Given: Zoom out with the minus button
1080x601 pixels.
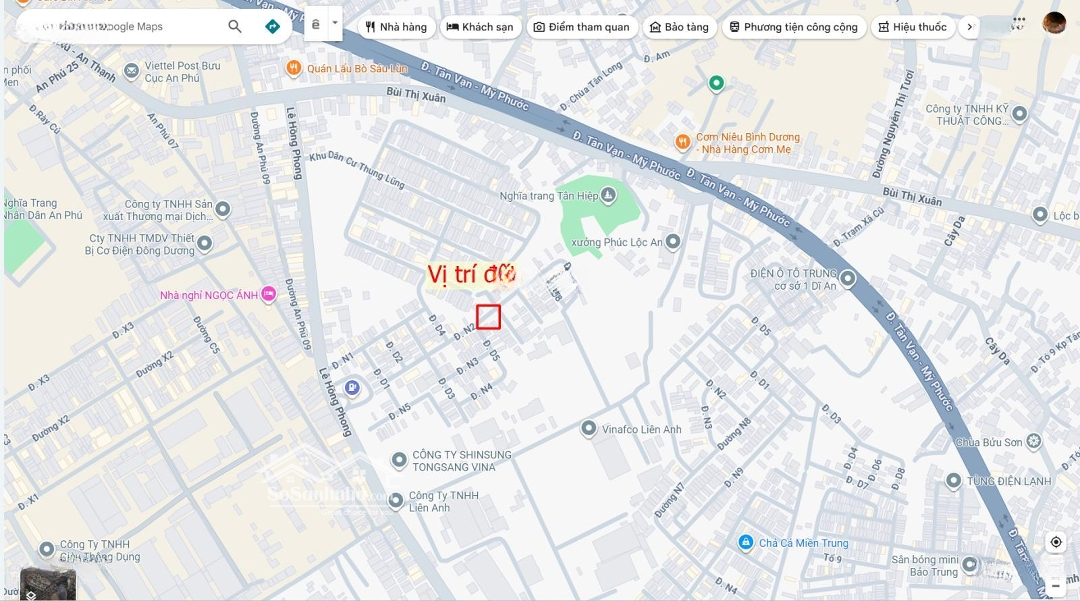Looking at the screenshot, I should click(x=1056, y=585).
